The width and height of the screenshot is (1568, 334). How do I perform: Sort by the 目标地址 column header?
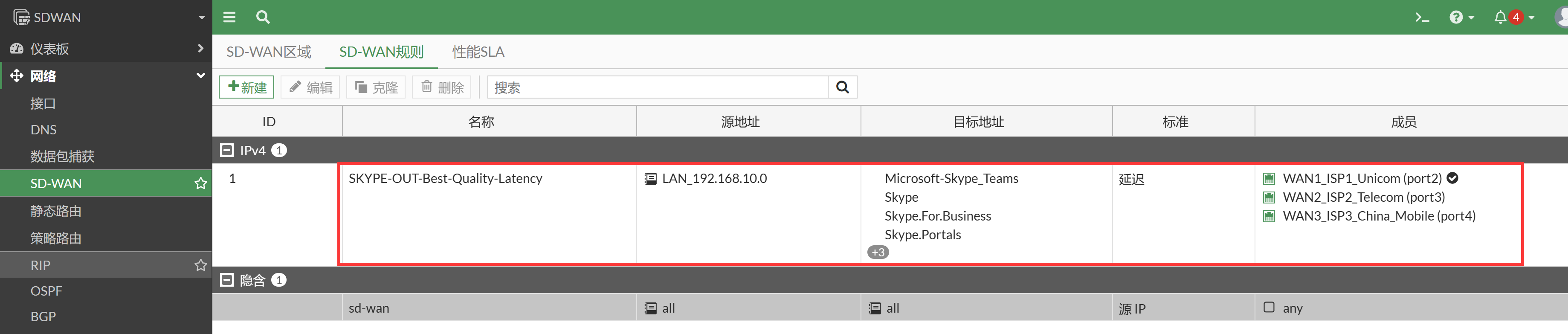[x=987, y=122]
